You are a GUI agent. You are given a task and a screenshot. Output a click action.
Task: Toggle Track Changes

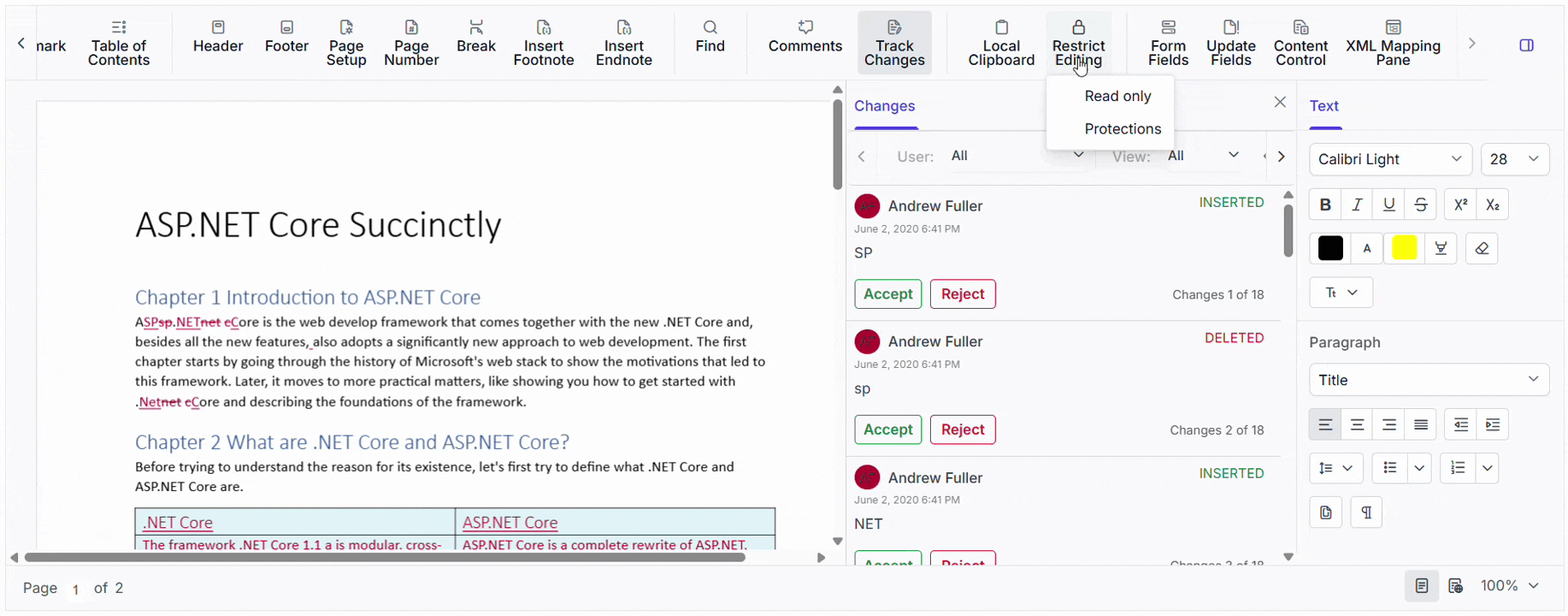coord(894,43)
